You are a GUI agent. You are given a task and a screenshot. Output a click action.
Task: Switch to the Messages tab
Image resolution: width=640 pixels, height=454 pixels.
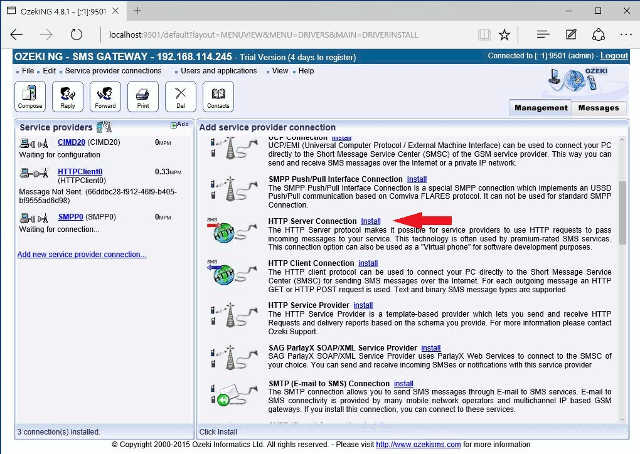(599, 108)
